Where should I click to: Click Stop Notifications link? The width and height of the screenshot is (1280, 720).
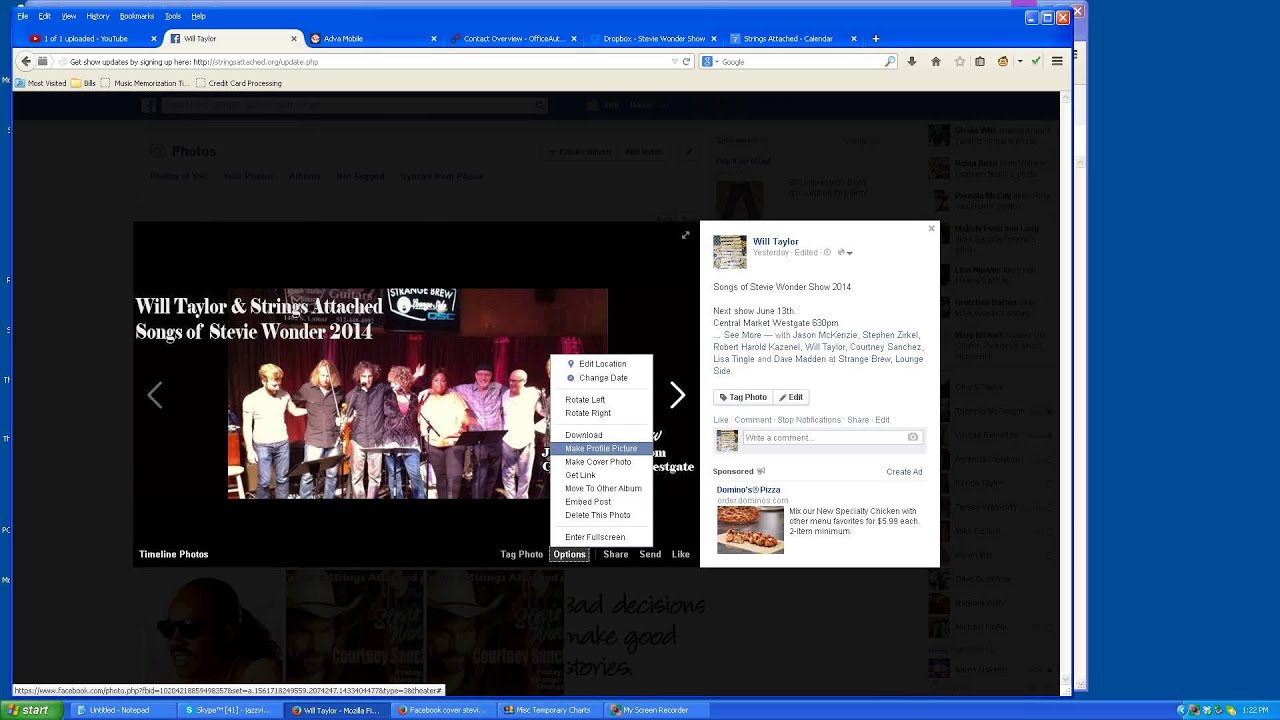[809, 420]
